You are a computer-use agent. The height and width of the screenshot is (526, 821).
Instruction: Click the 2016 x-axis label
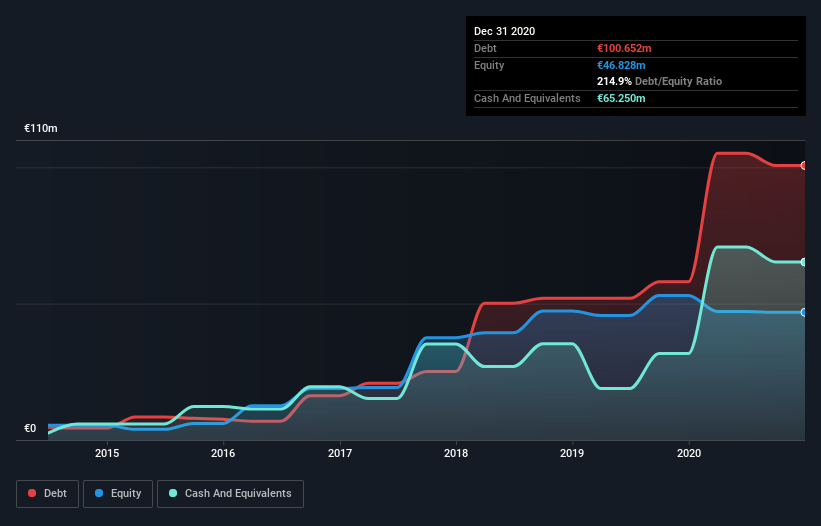[223, 453]
